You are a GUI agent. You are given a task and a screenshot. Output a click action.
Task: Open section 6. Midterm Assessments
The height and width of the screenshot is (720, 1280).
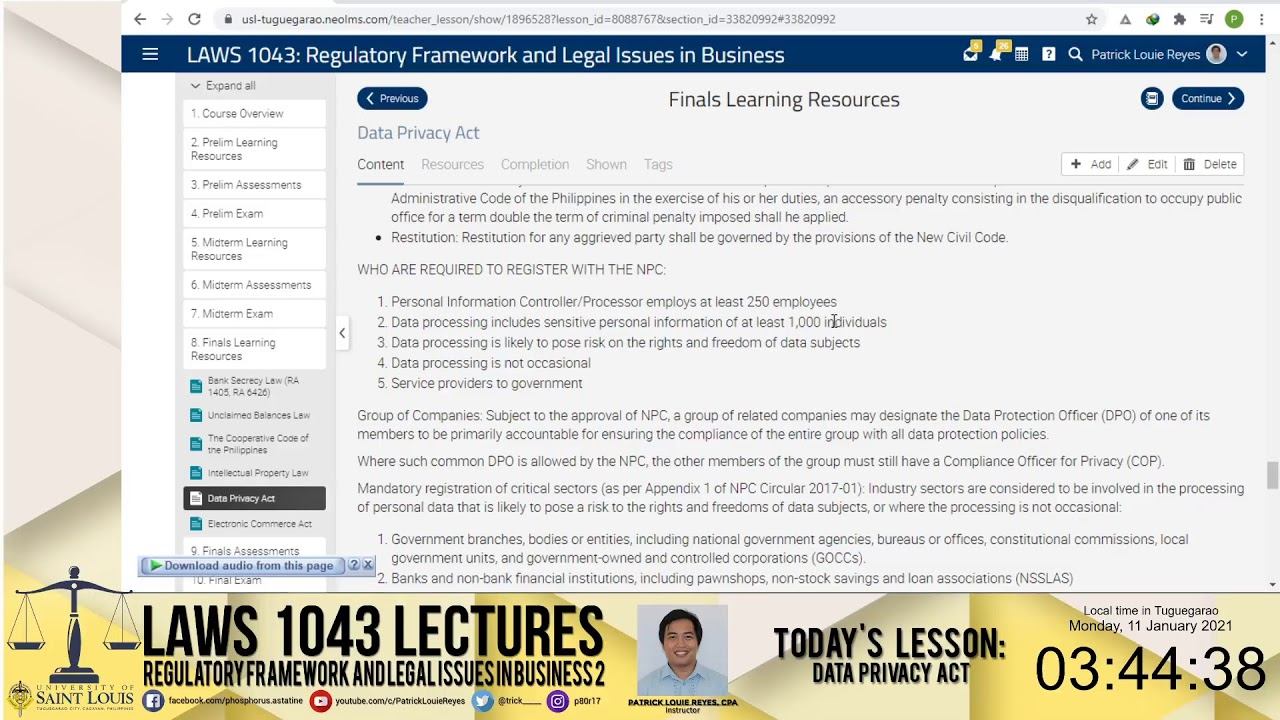(254, 285)
